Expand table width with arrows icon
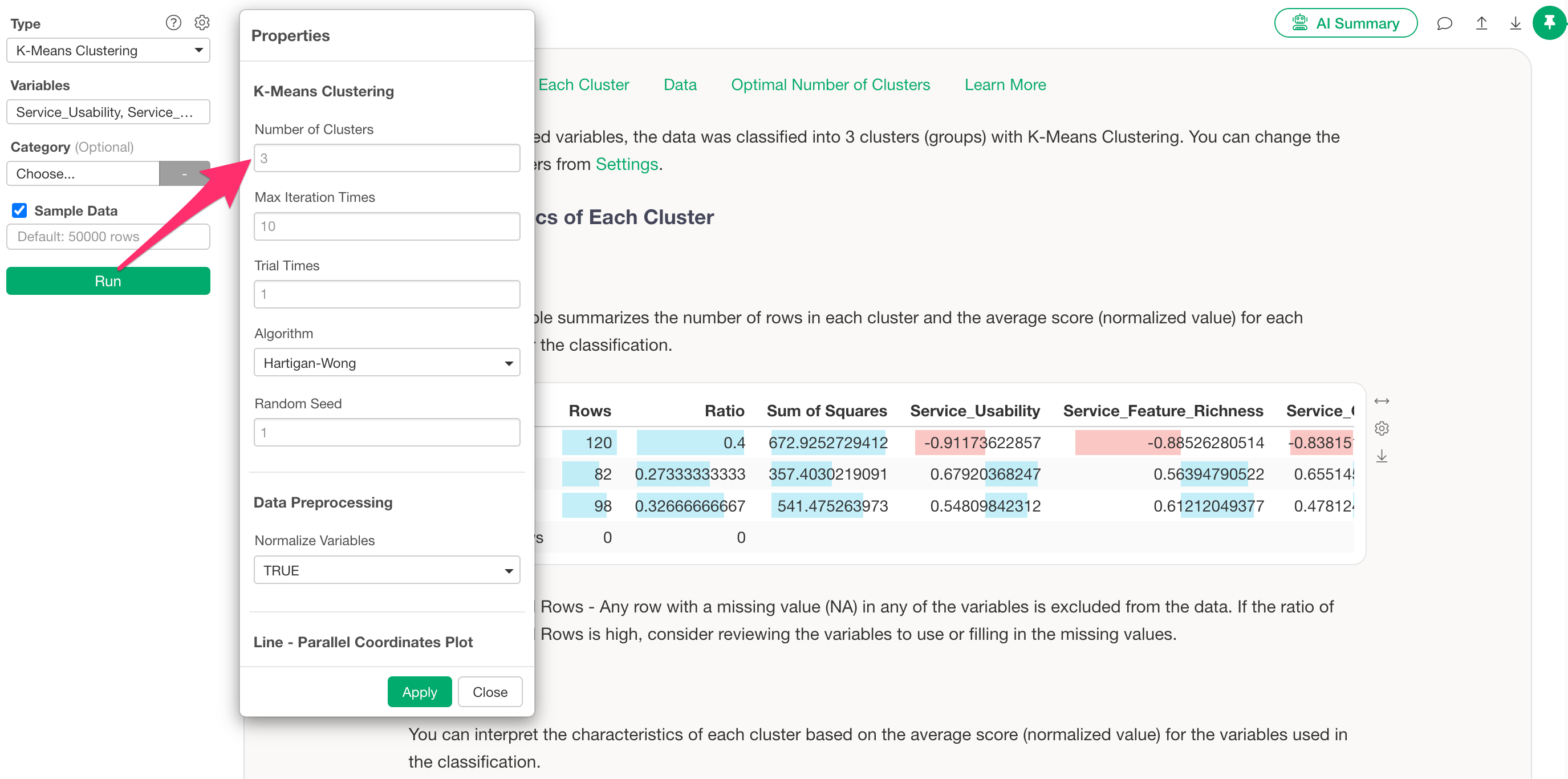 [x=1381, y=401]
